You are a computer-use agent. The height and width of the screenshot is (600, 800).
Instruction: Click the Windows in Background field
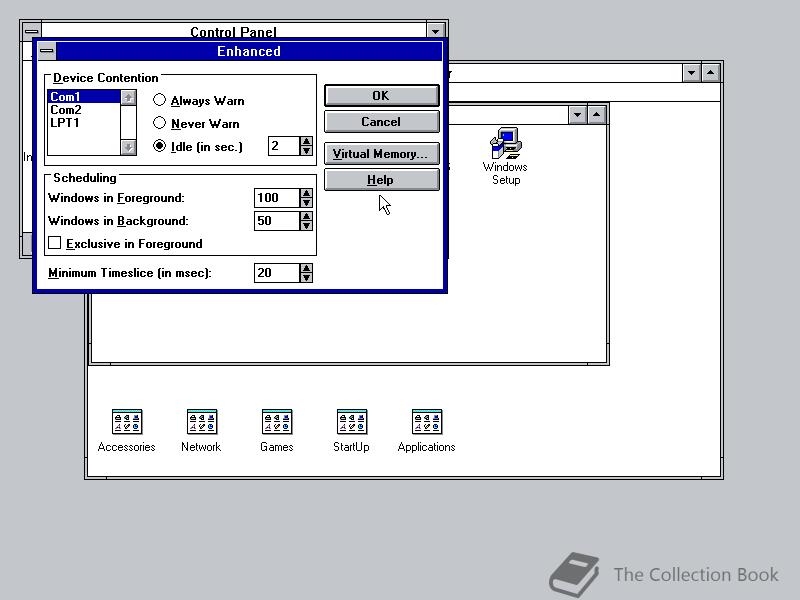pyautogui.click(x=277, y=221)
